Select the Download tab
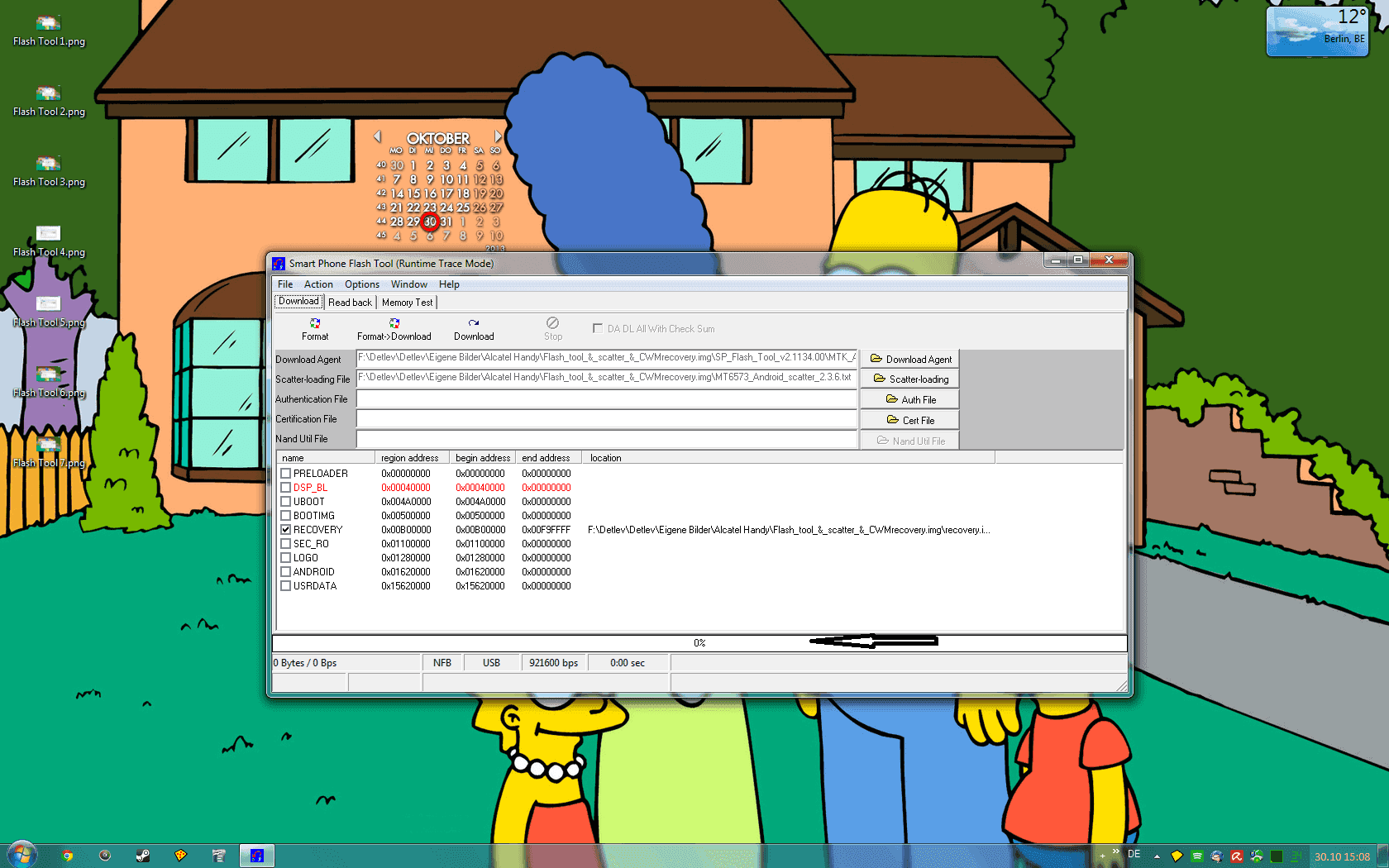This screenshot has width=1389, height=868. 298,302
